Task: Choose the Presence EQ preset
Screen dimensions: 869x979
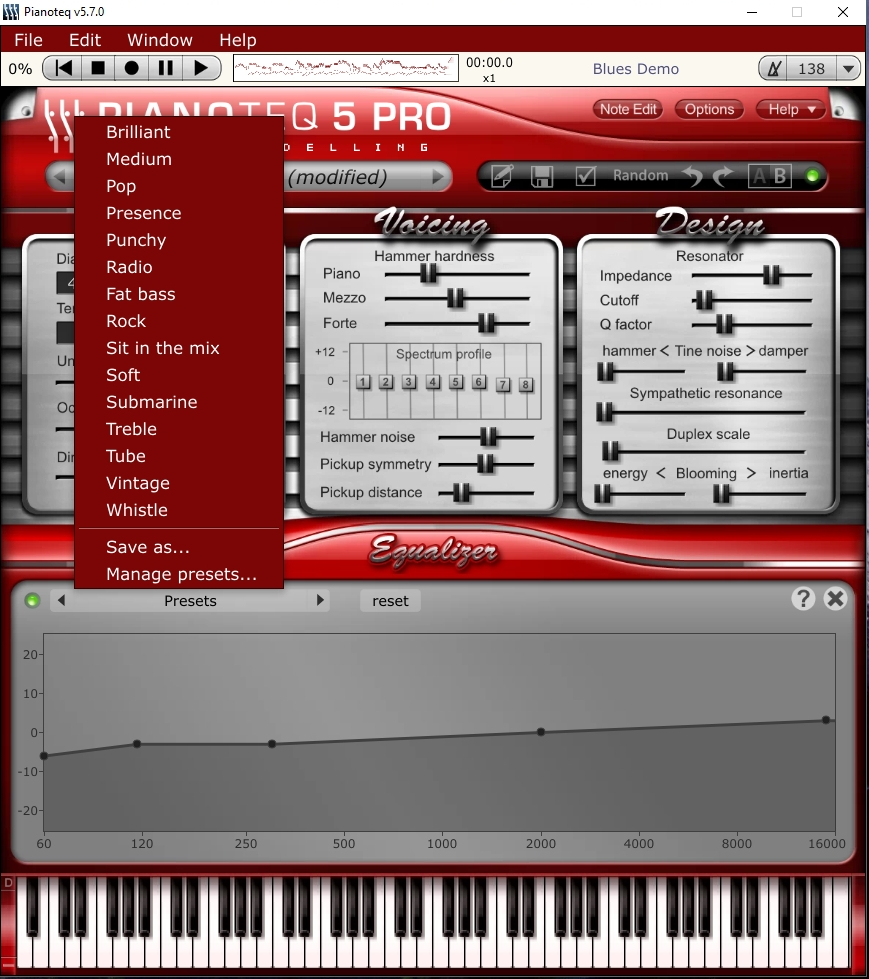Action: (179, 213)
